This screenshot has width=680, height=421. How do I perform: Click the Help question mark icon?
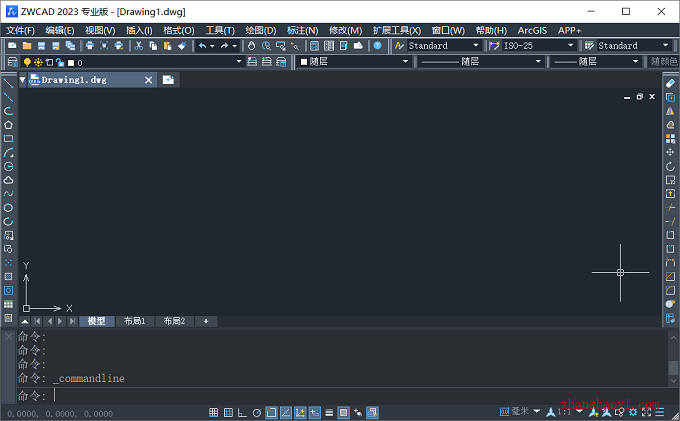(377, 46)
